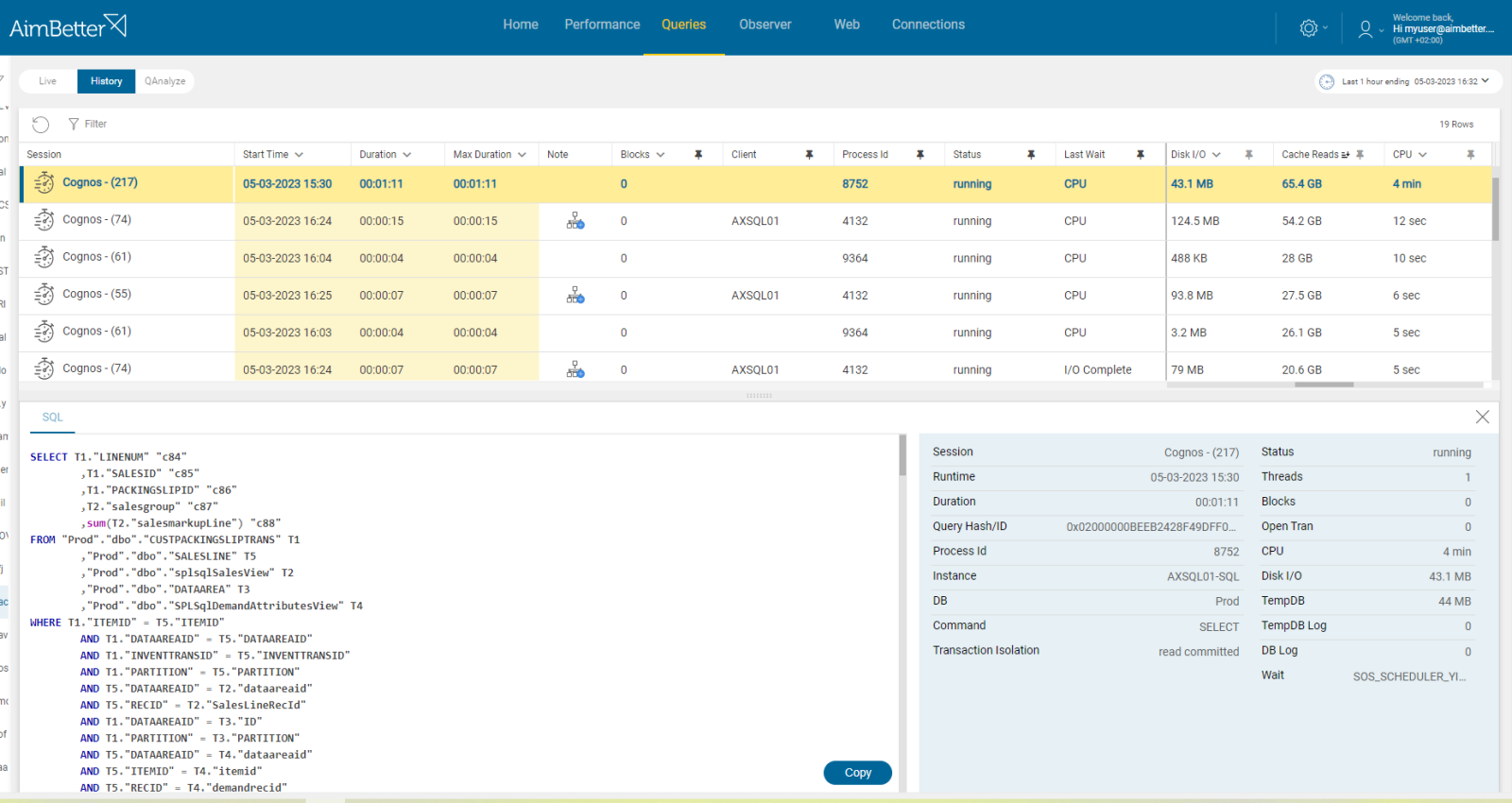Click the 19 Rows counter
Screen dimensions: 1512x803
(1456, 124)
